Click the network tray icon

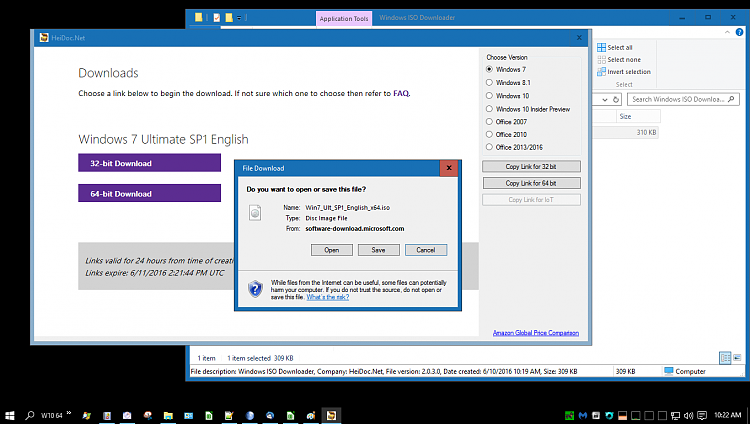[x=675, y=415]
